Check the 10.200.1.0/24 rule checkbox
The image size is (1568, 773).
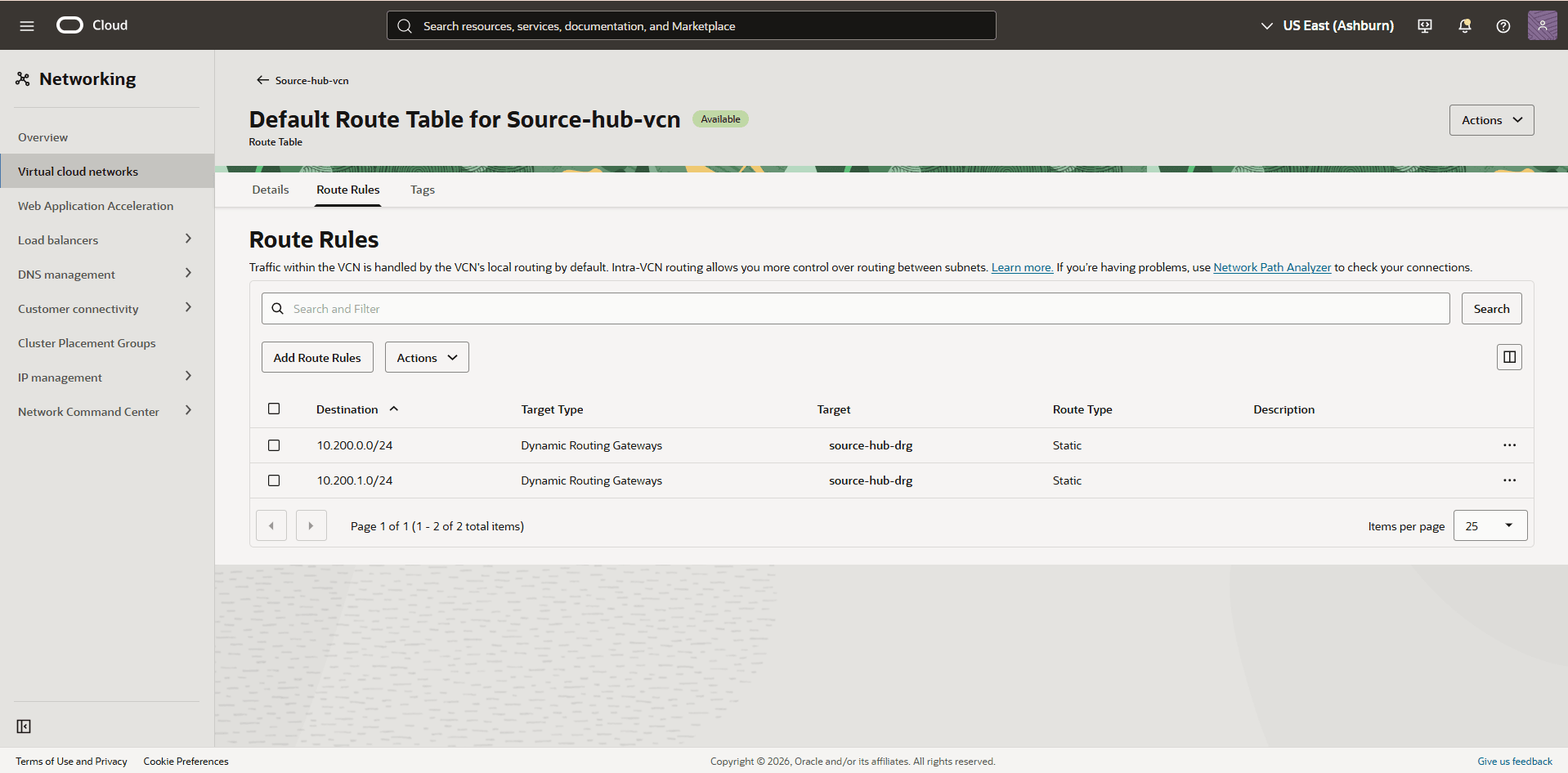pos(274,480)
